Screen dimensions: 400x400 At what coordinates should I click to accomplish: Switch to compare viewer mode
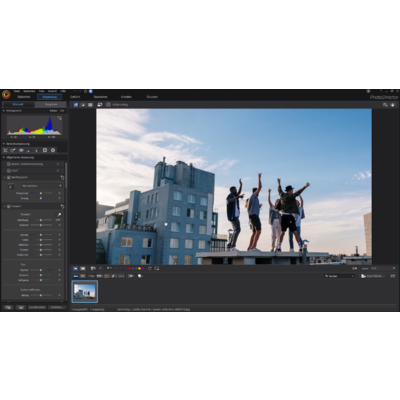[x=83, y=105]
